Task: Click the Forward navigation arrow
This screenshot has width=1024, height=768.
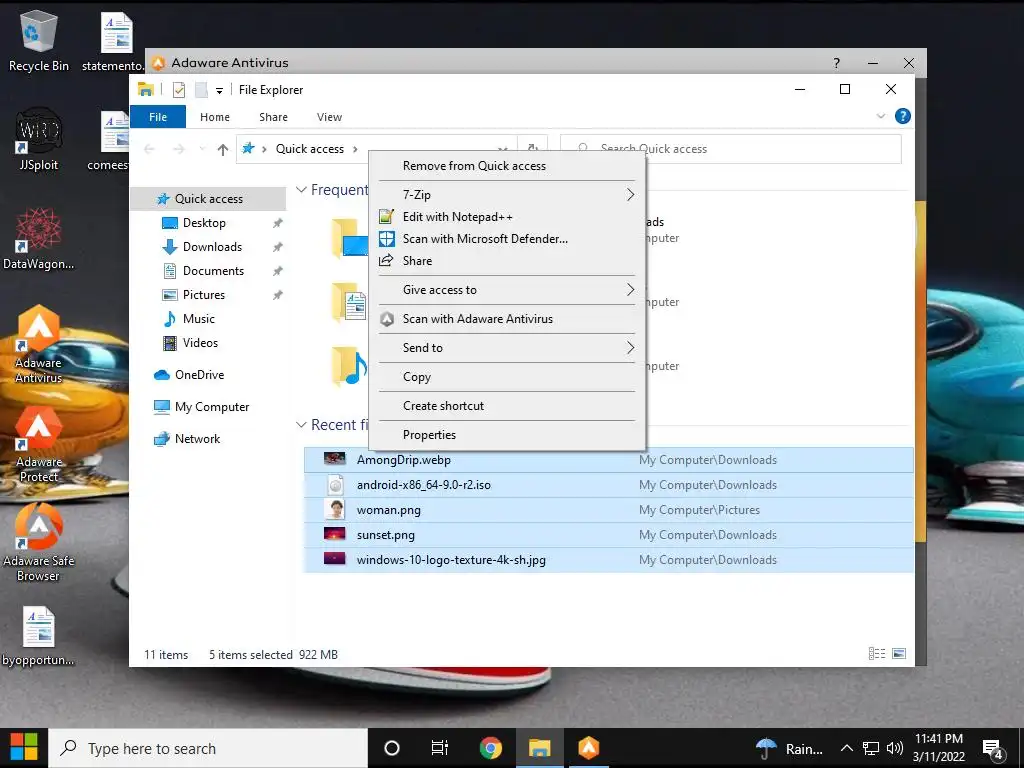Action: (x=178, y=150)
